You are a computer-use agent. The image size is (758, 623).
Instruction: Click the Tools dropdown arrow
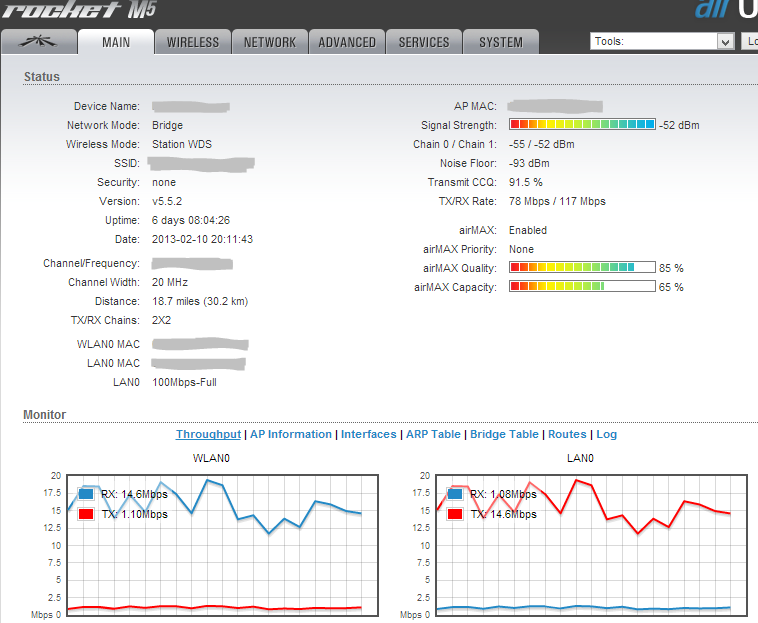725,42
